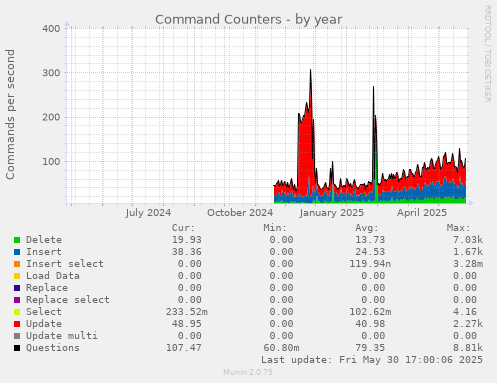Click Questions minimum value 60.80m
Screen dimensions: 497x383
281,348
